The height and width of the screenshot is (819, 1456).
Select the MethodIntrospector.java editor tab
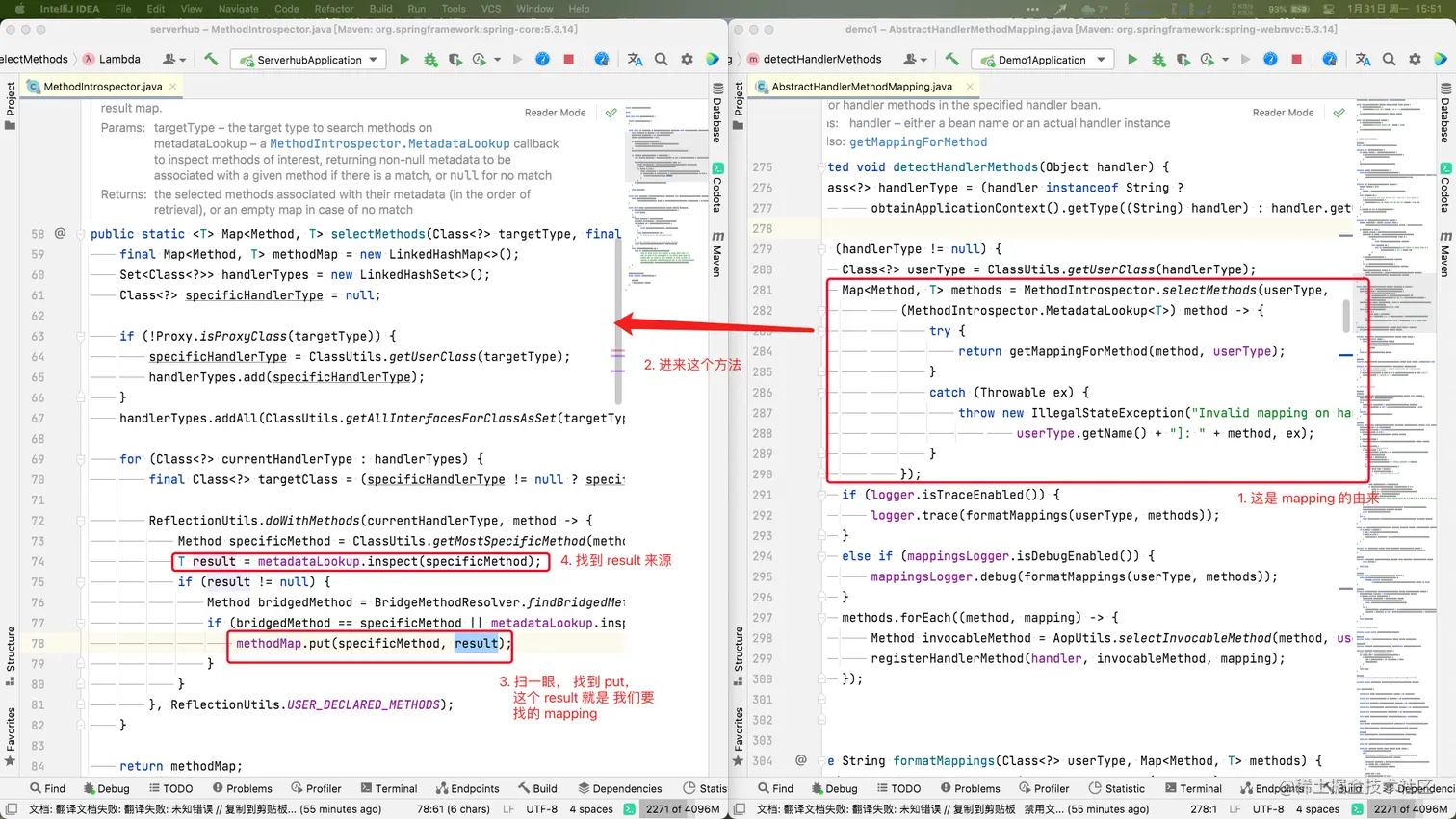[102, 87]
